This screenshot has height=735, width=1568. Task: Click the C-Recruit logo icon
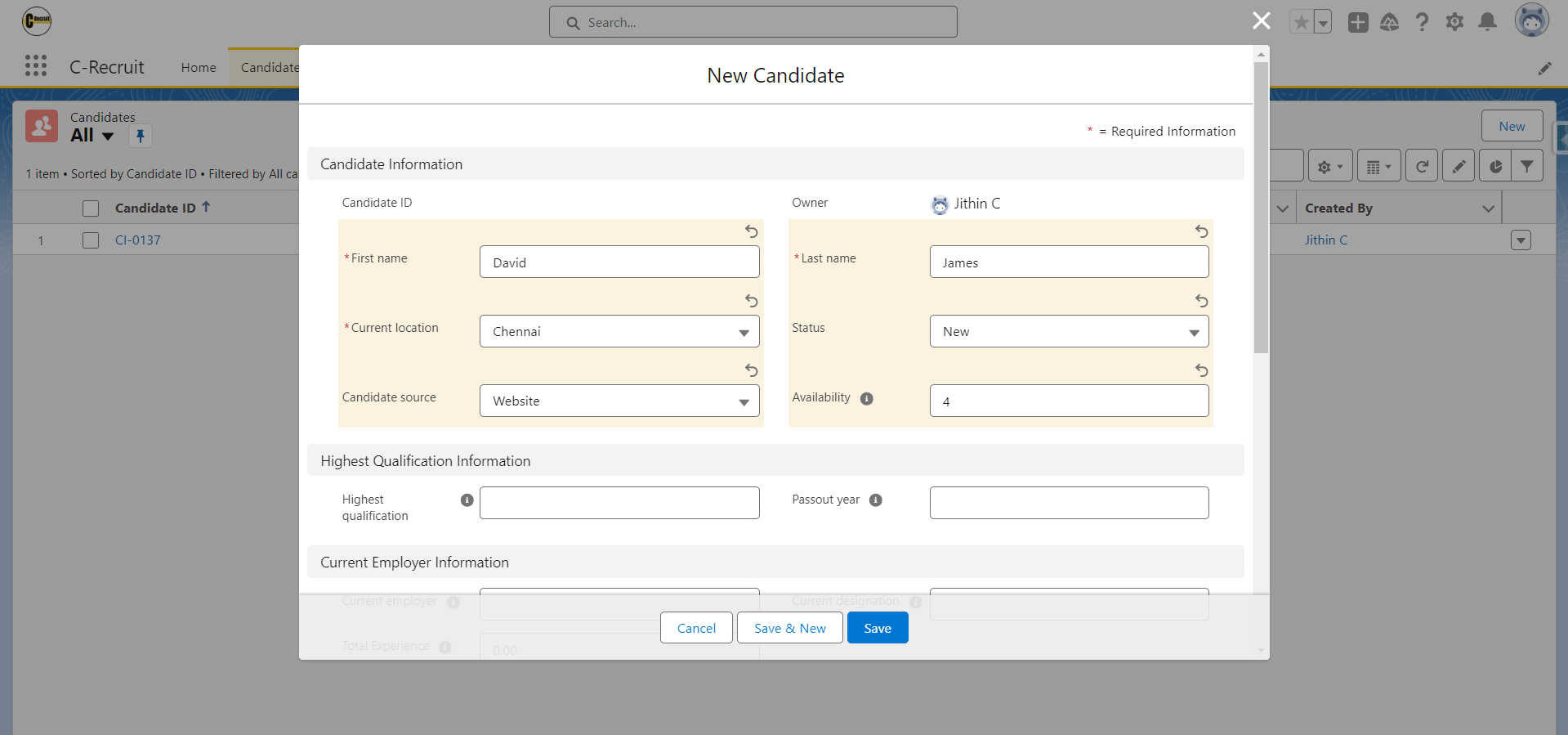tap(37, 20)
